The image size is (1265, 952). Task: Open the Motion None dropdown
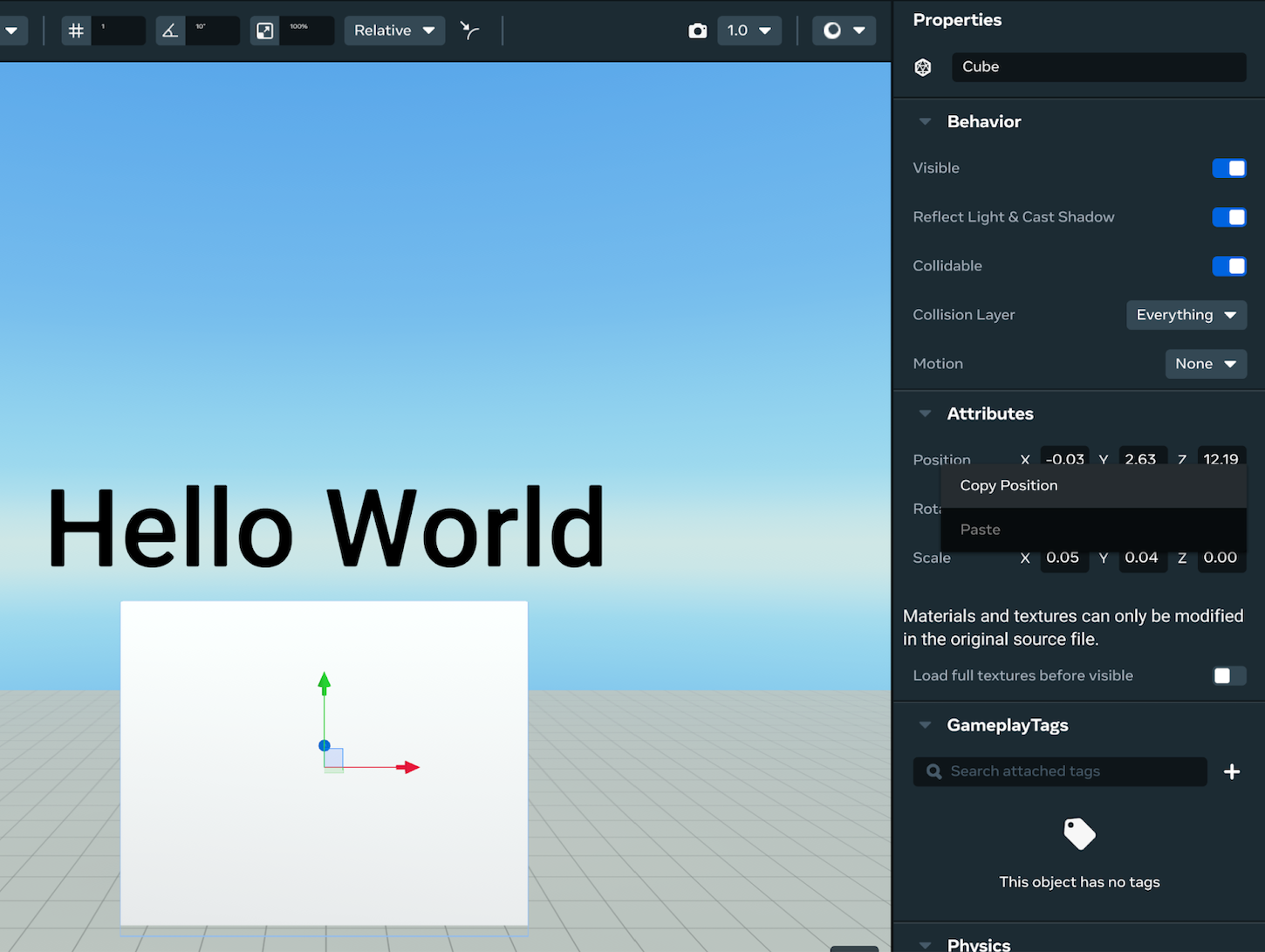[1206, 364]
